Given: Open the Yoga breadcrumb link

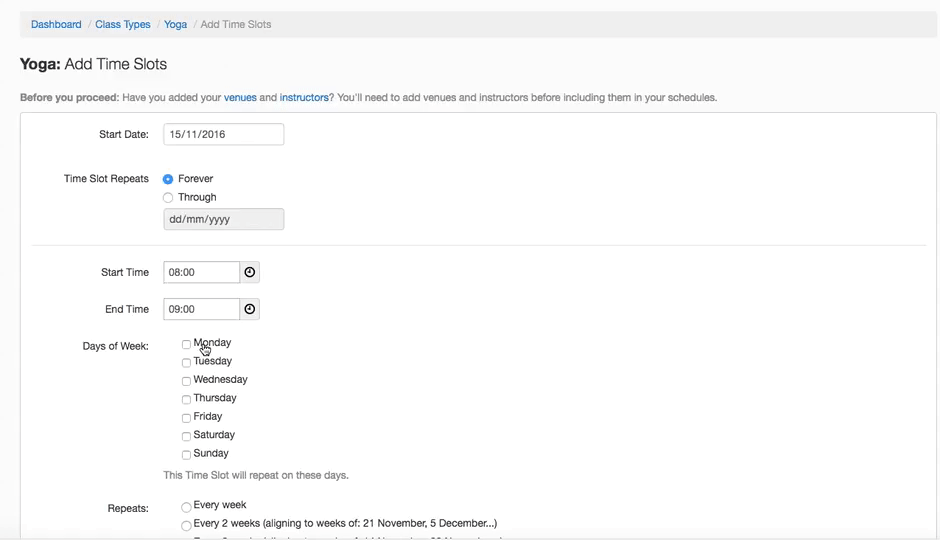Looking at the screenshot, I should pyautogui.click(x=175, y=24).
